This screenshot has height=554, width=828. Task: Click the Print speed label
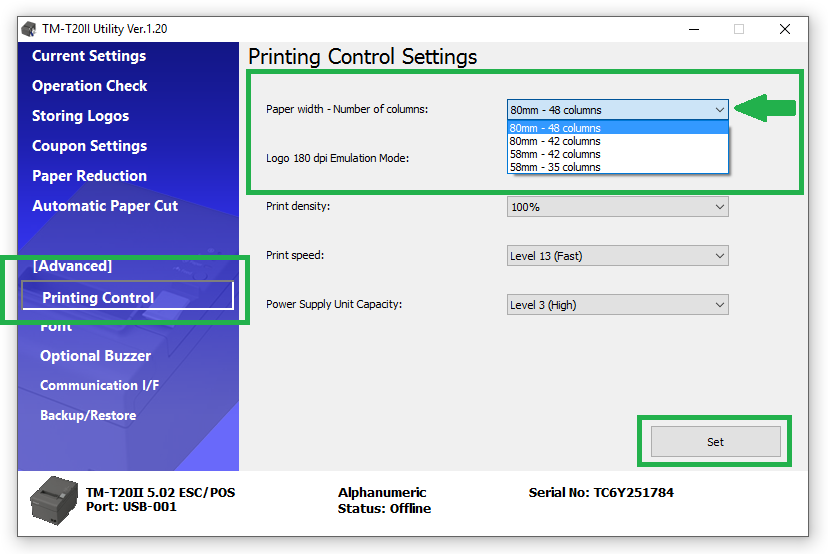[x=295, y=255]
